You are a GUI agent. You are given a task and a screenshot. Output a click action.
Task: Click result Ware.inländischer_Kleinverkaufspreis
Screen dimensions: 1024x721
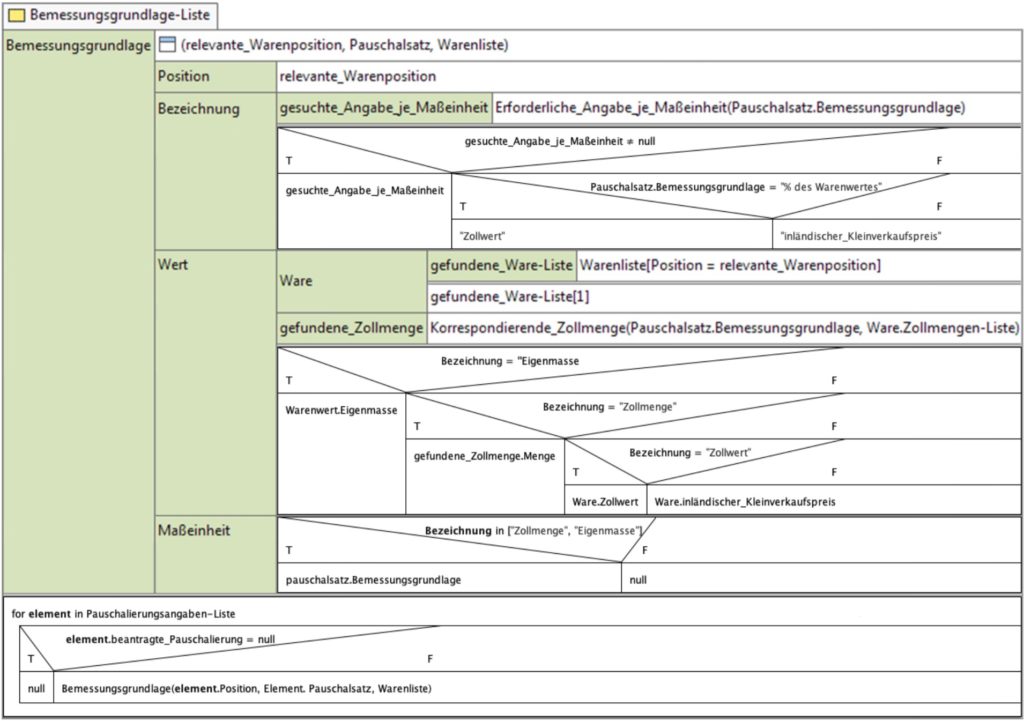click(x=745, y=502)
